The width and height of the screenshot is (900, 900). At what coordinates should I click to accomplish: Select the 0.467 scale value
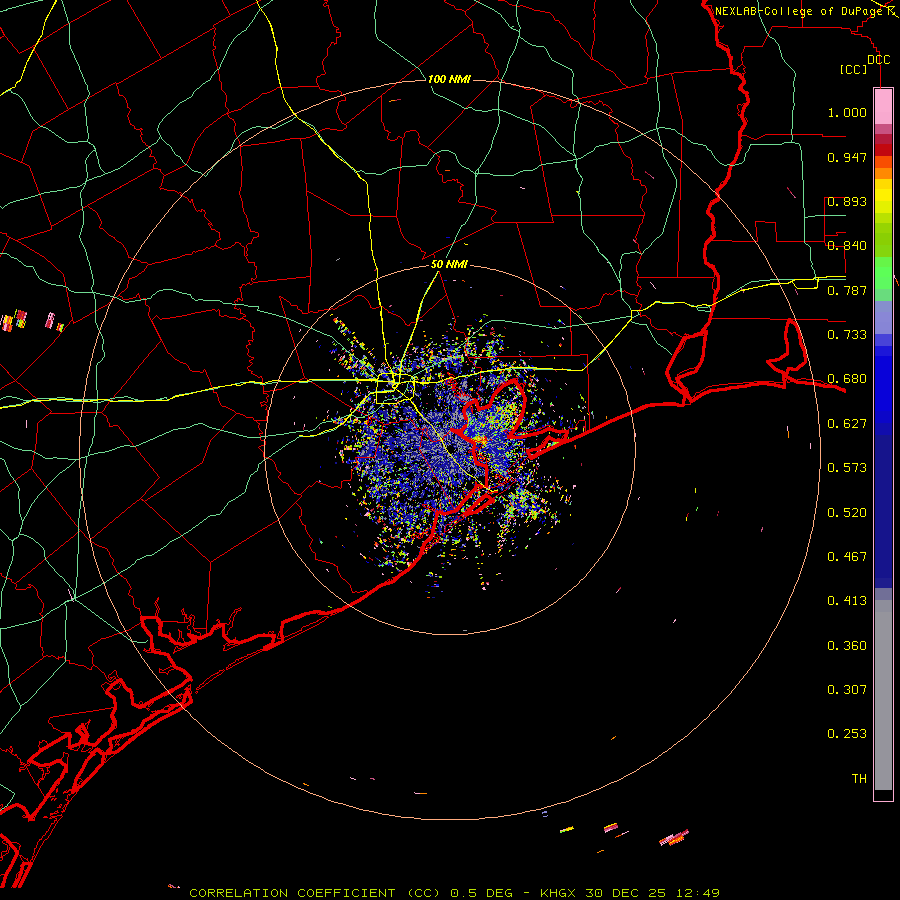pyautogui.click(x=847, y=557)
